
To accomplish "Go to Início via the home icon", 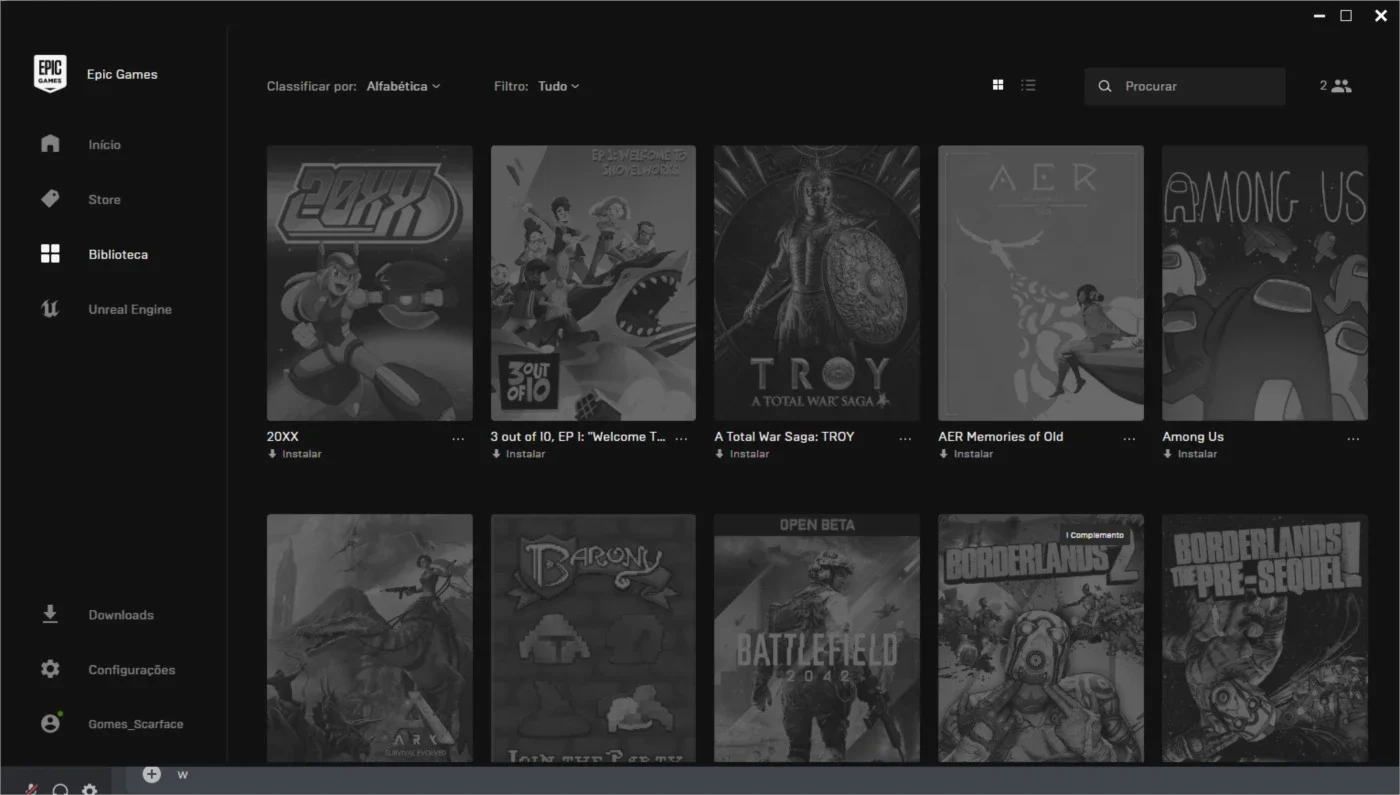I will point(50,144).
